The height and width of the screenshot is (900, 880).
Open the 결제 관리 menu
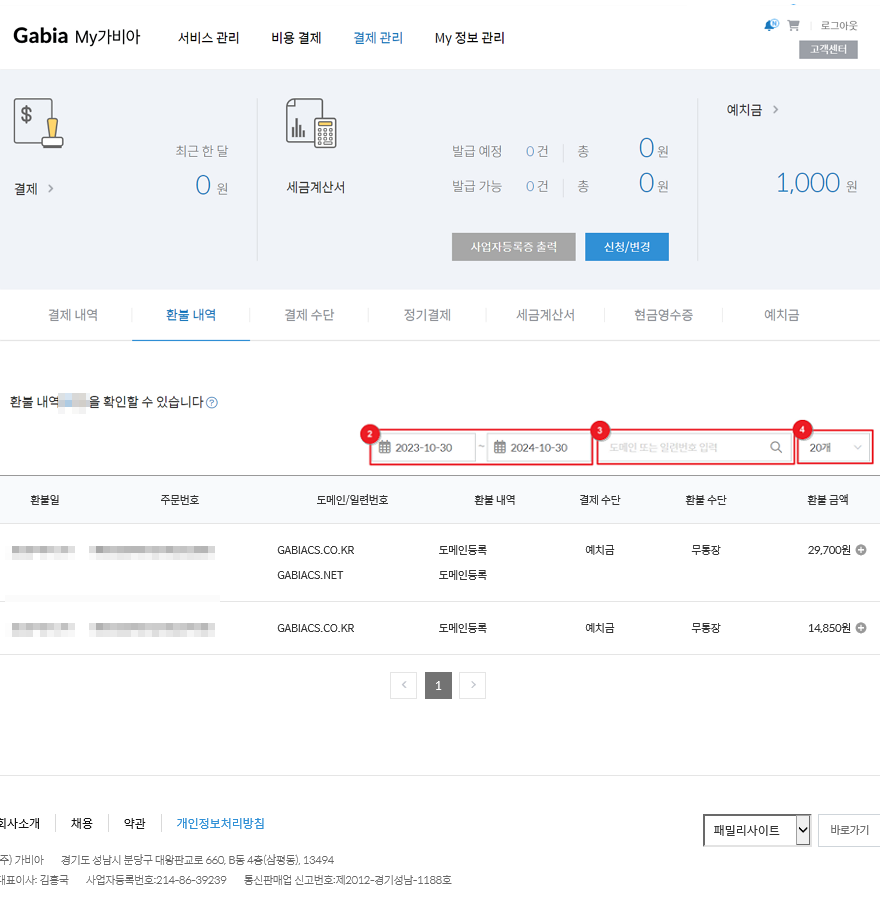pyautogui.click(x=378, y=38)
